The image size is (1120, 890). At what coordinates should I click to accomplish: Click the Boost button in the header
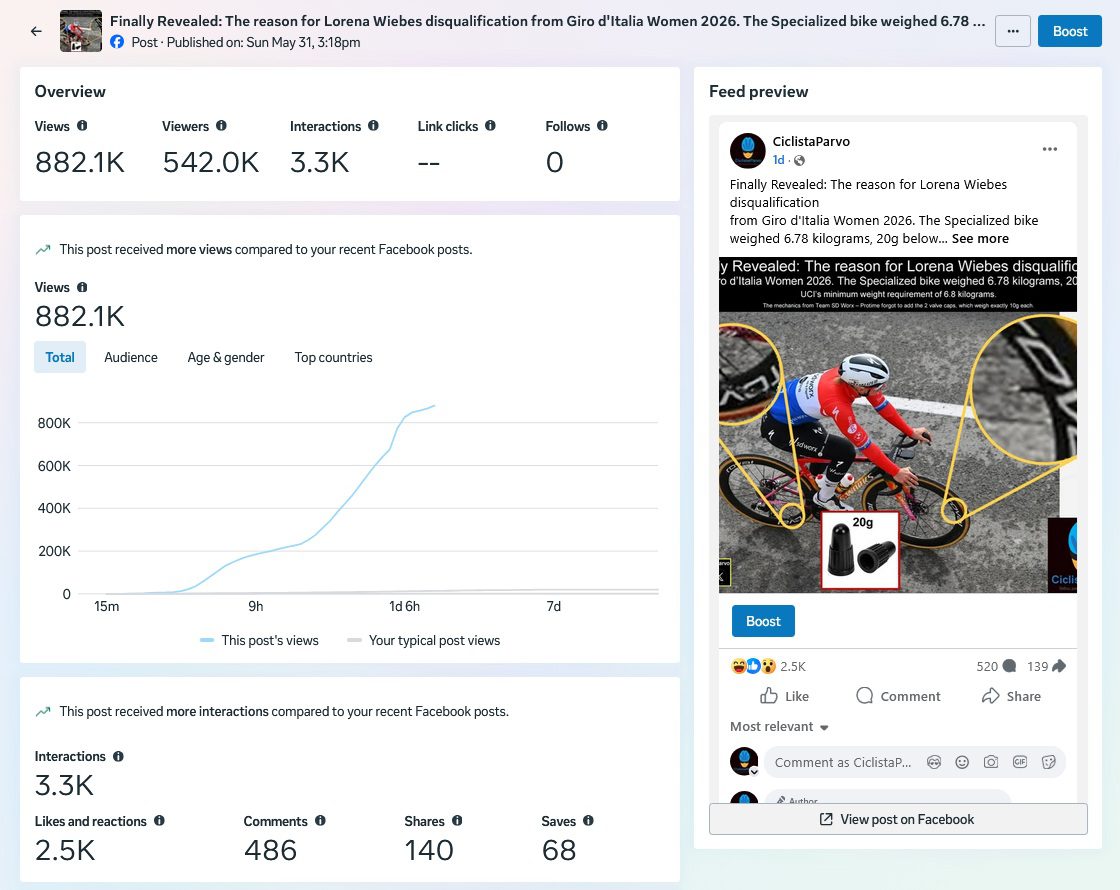[x=1069, y=31]
